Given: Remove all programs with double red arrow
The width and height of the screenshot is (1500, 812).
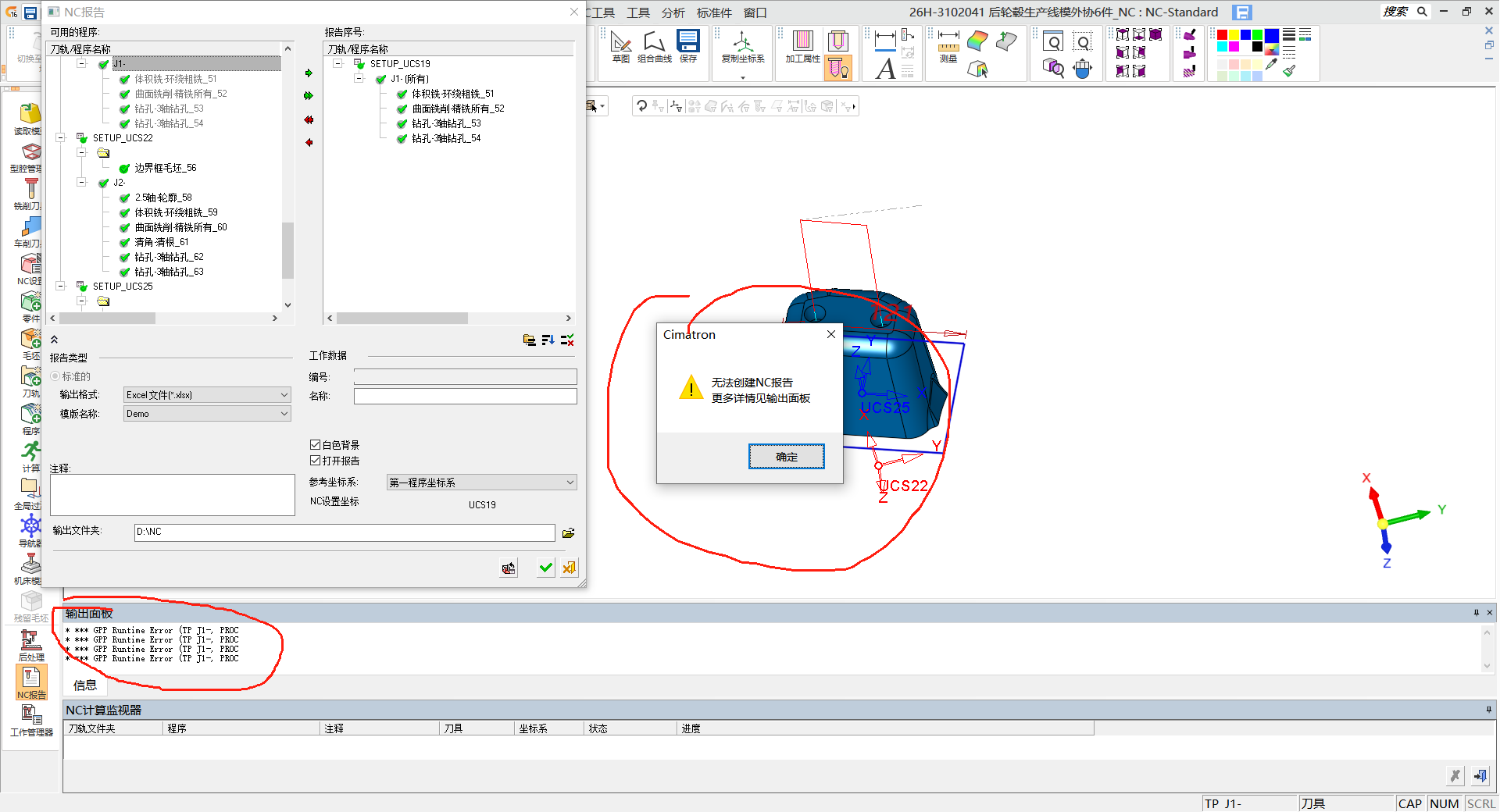Looking at the screenshot, I should pyautogui.click(x=309, y=119).
